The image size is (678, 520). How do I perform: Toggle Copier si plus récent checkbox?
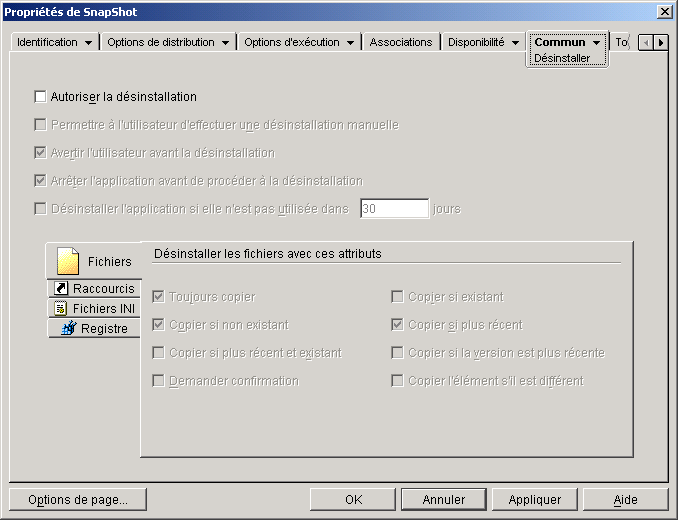point(397,325)
